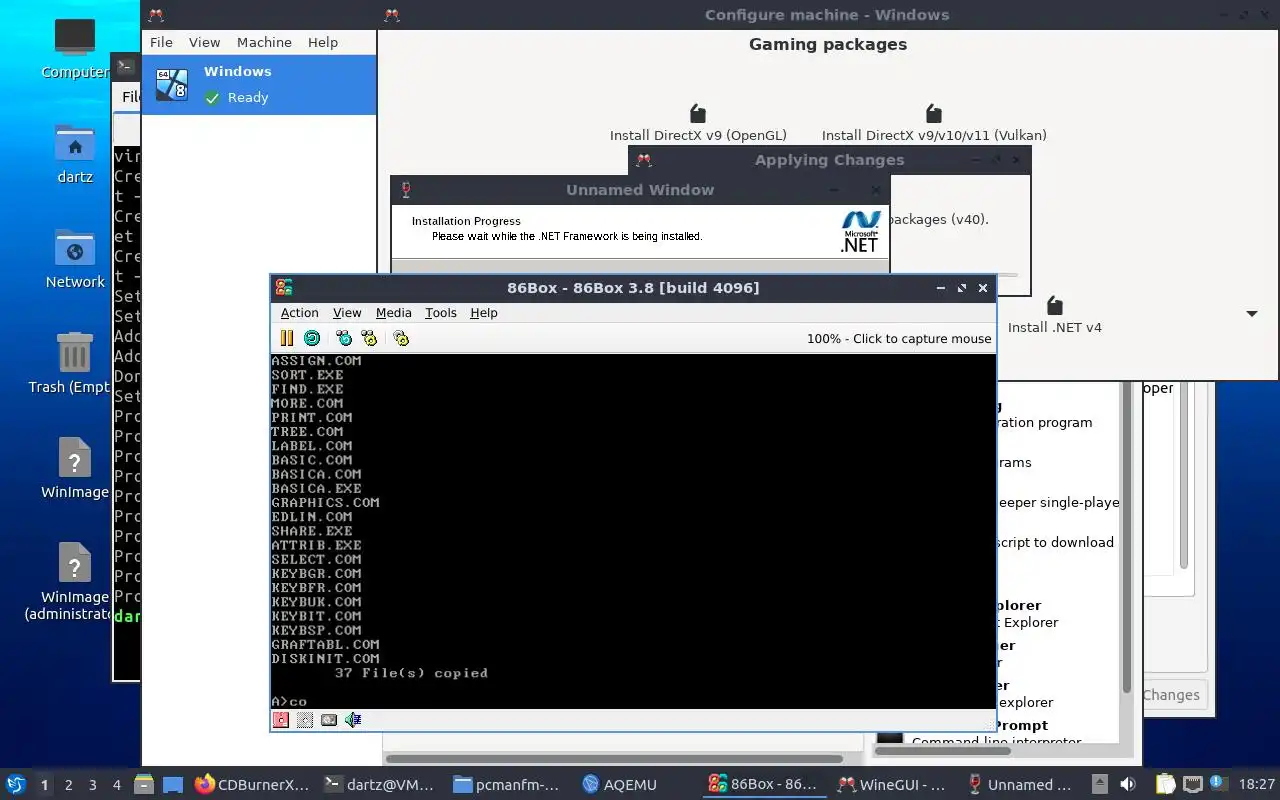Click the WinImage (administrator) desktop icon
Screen dimensions: 1280x800
pos(75,564)
